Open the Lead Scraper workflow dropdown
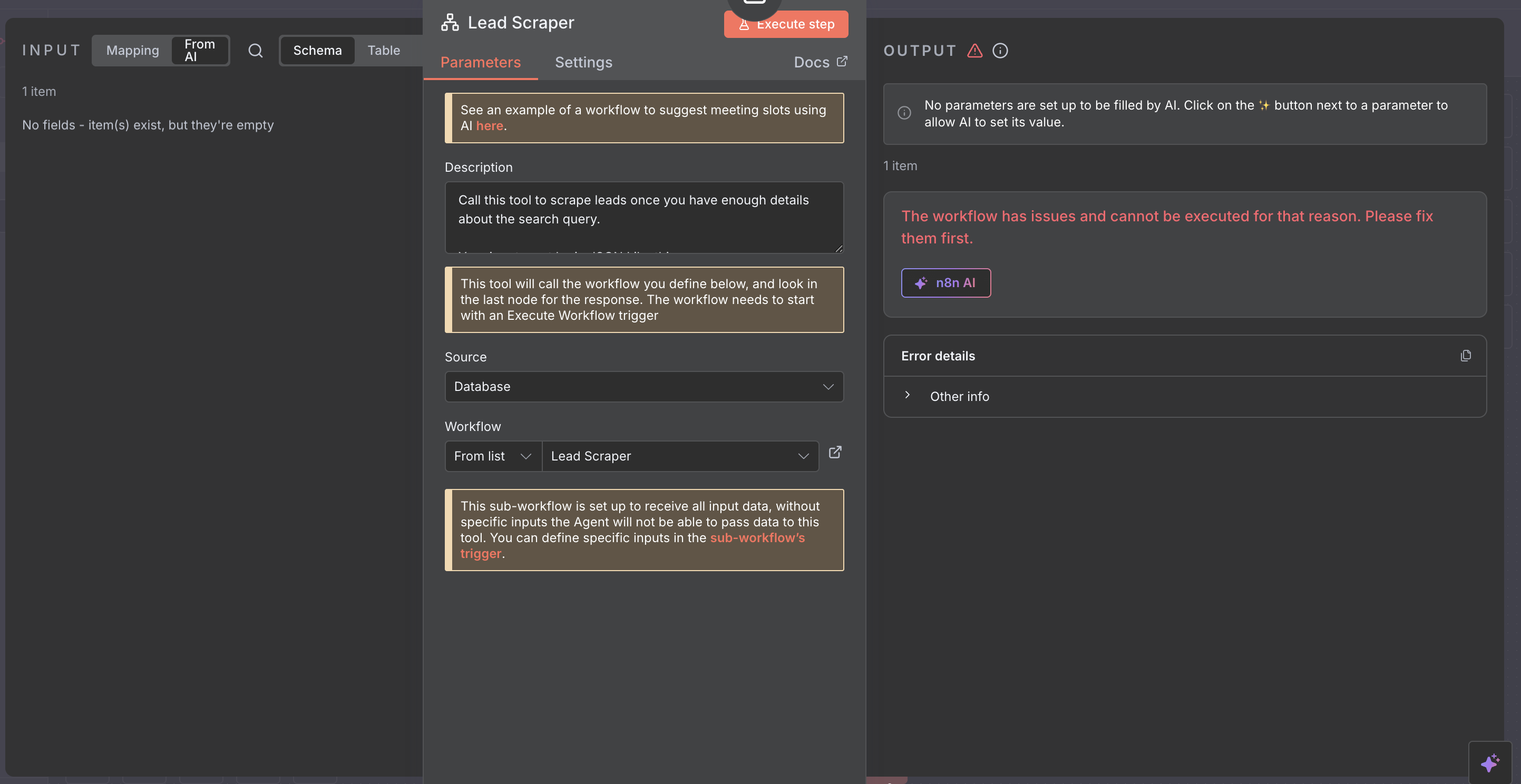This screenshot has height=784, width=1521. pyautogui.click(x=679, y=456)
